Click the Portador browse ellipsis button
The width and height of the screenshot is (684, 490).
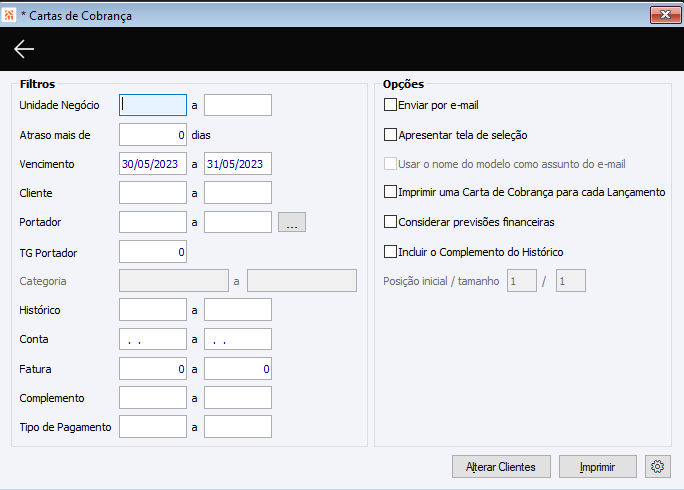pyautogui.click(x=291, y=222)
